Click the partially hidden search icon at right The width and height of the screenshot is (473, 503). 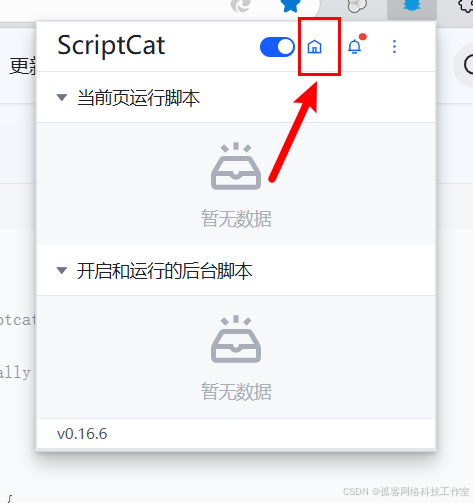468,65
